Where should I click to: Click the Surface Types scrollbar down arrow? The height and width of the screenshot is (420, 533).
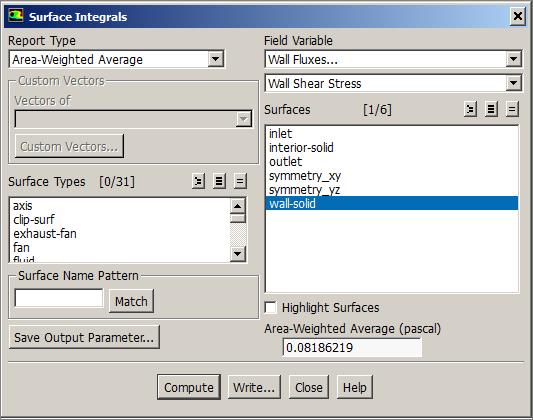(238, 254)
